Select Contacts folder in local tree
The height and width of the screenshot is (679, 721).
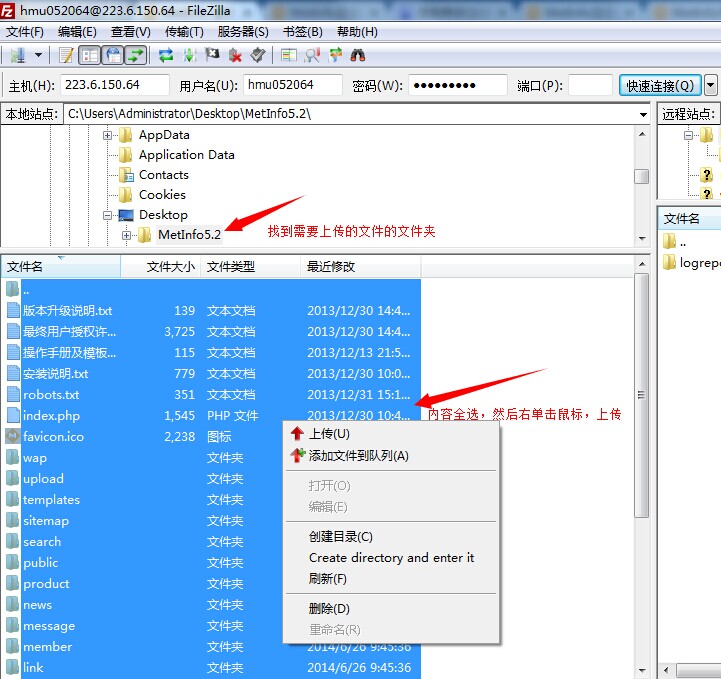click(164, 175)
